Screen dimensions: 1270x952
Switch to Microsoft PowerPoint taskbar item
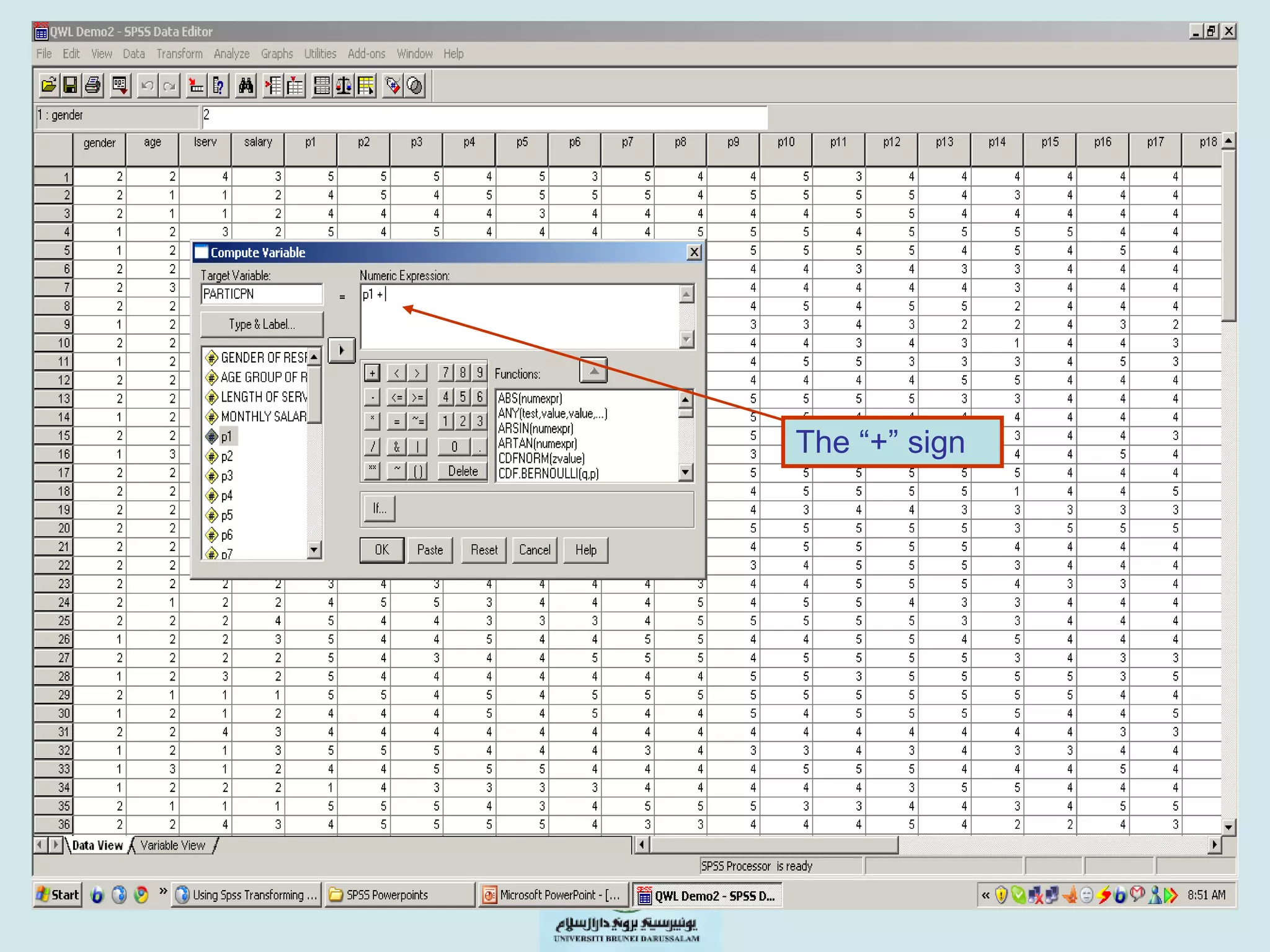554,895
